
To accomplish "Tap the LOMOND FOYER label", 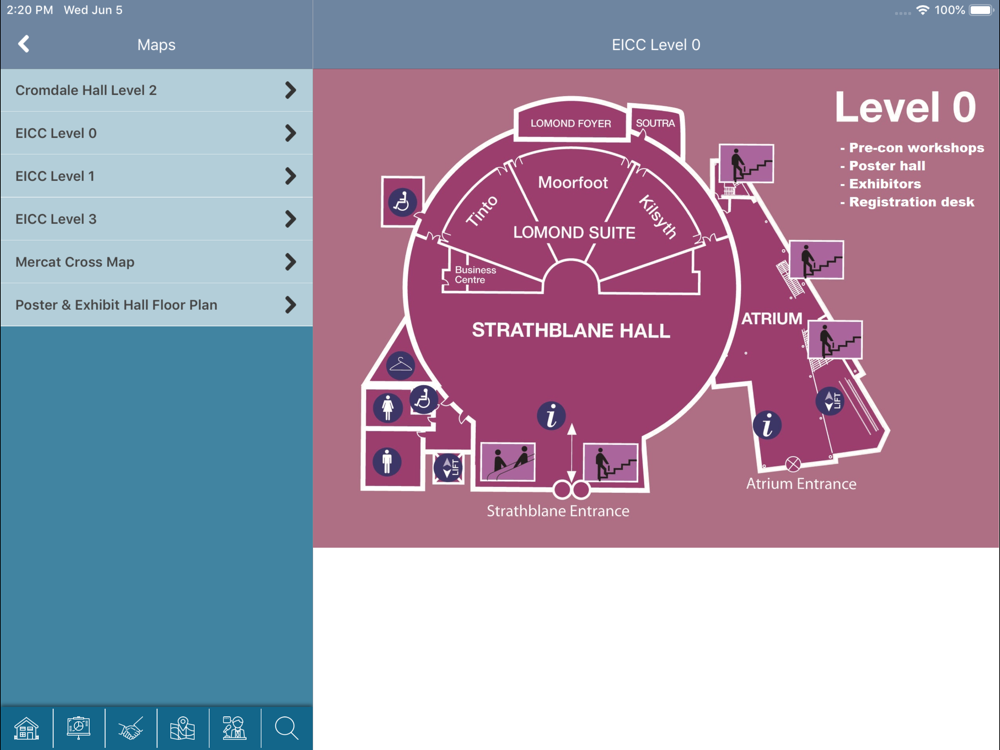I will coord(571,123).
